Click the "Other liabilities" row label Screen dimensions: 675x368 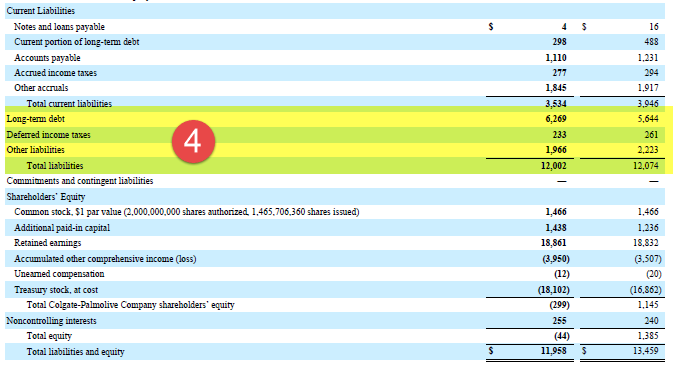click(x=35, y=150)
